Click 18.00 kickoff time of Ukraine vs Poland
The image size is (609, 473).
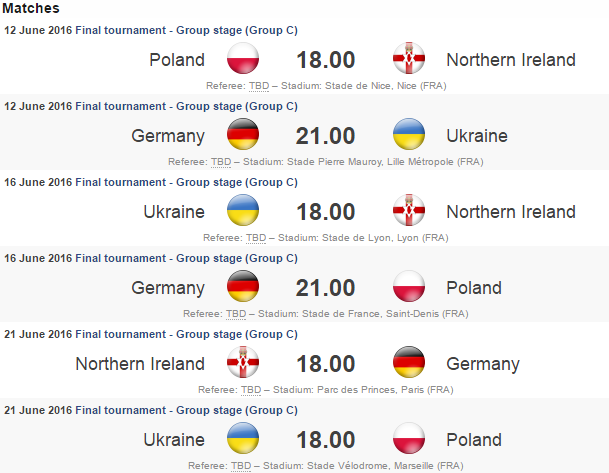pos(326,440)
